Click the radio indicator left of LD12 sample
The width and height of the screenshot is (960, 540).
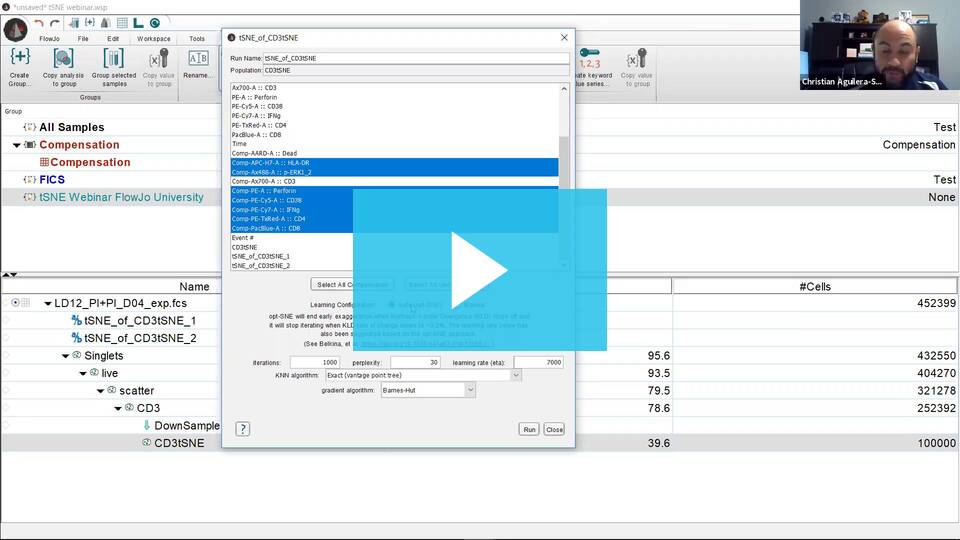coord(15,302)
